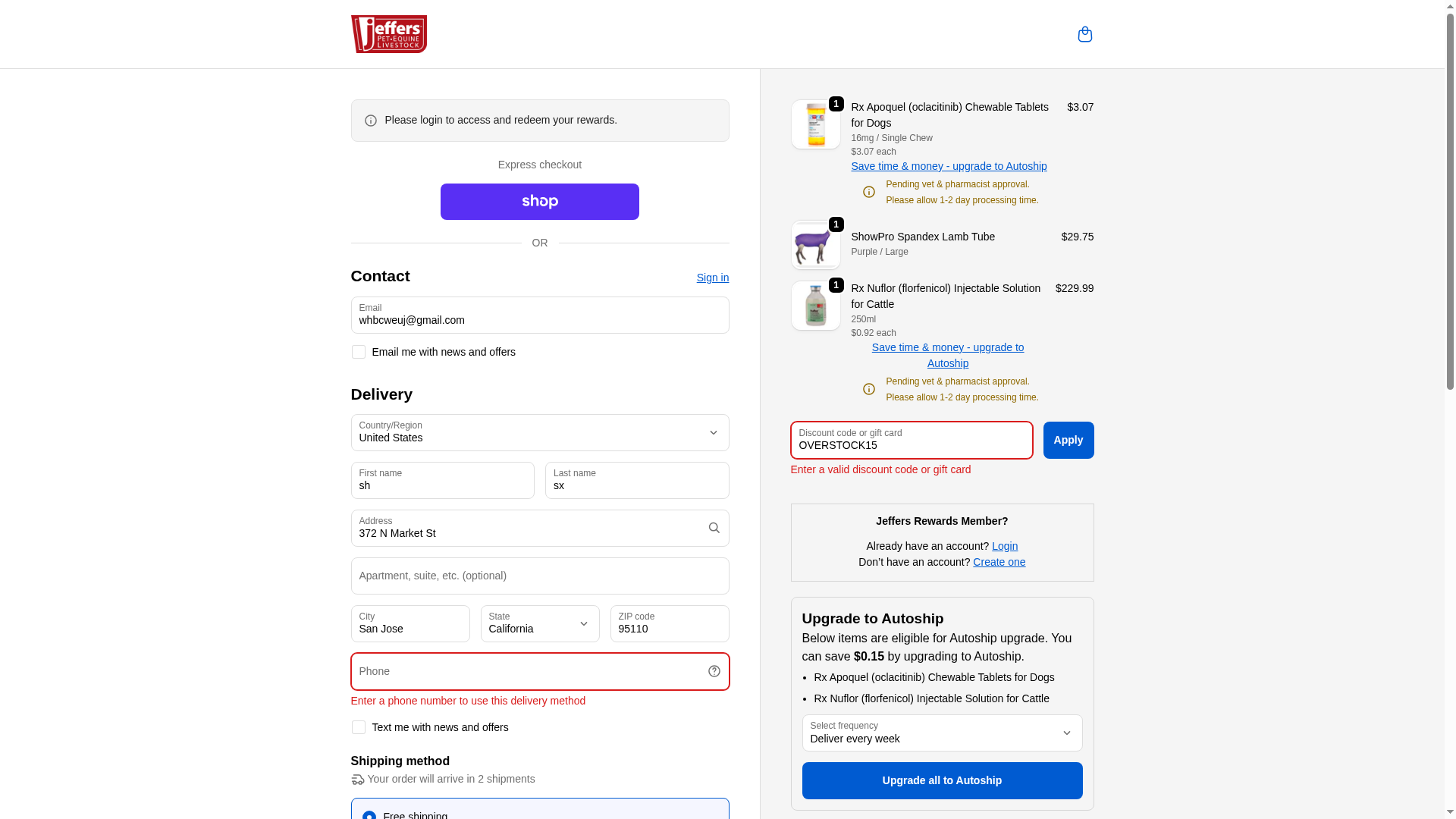Open the shopping bag cart icon
1456x819 pixels.
point(1084,34)
